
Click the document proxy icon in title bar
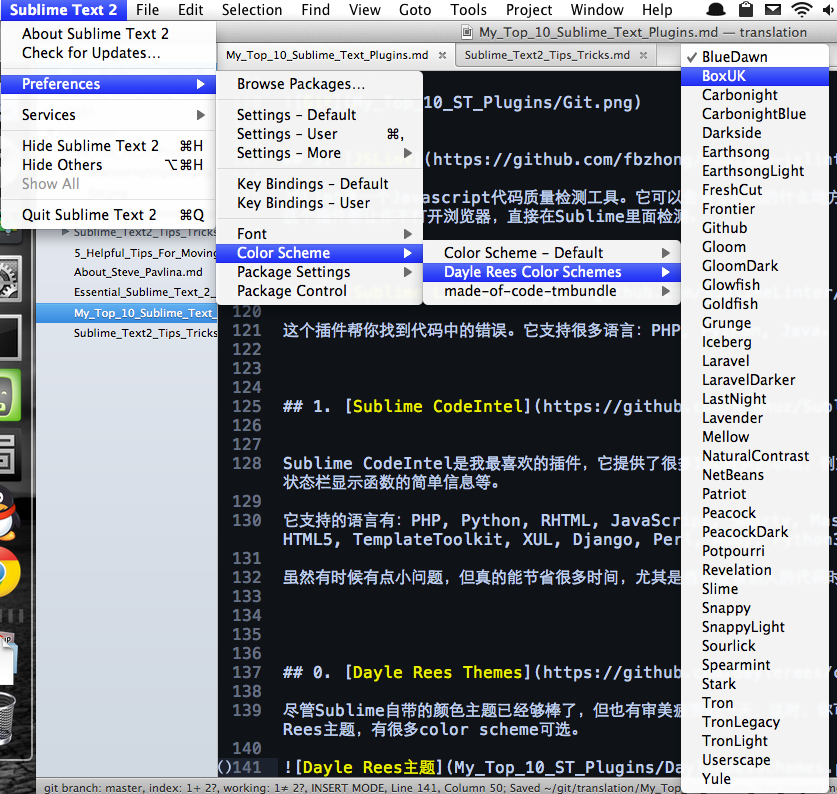467,33
